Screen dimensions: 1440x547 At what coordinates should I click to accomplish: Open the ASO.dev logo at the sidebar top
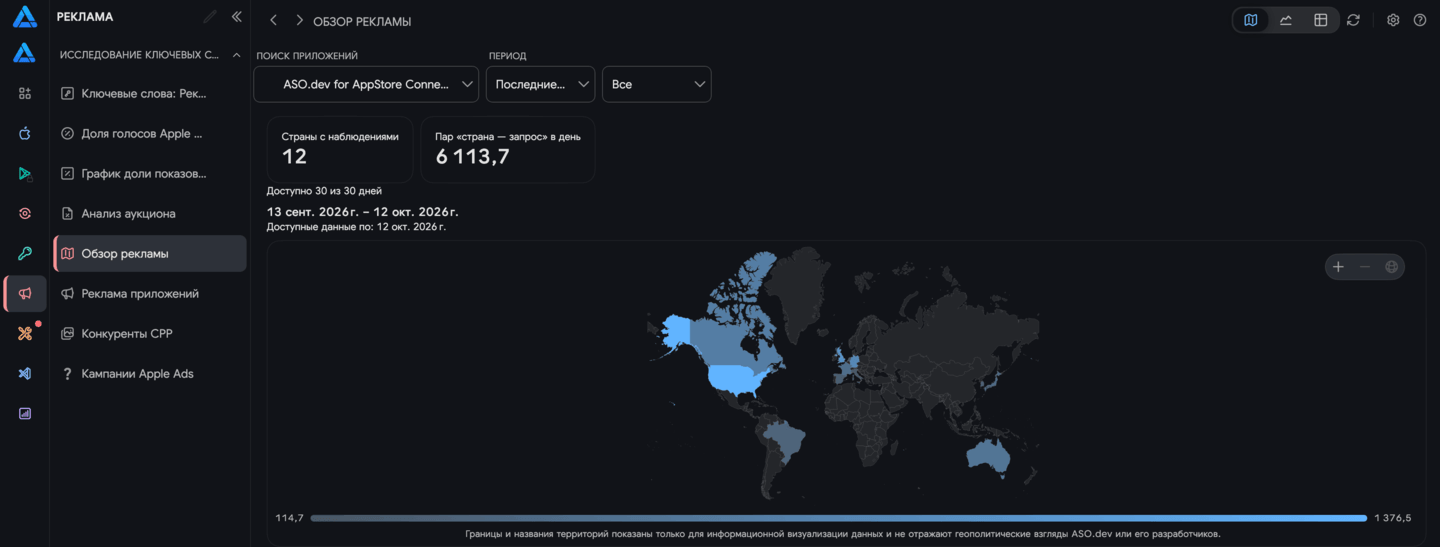[24, 17]
